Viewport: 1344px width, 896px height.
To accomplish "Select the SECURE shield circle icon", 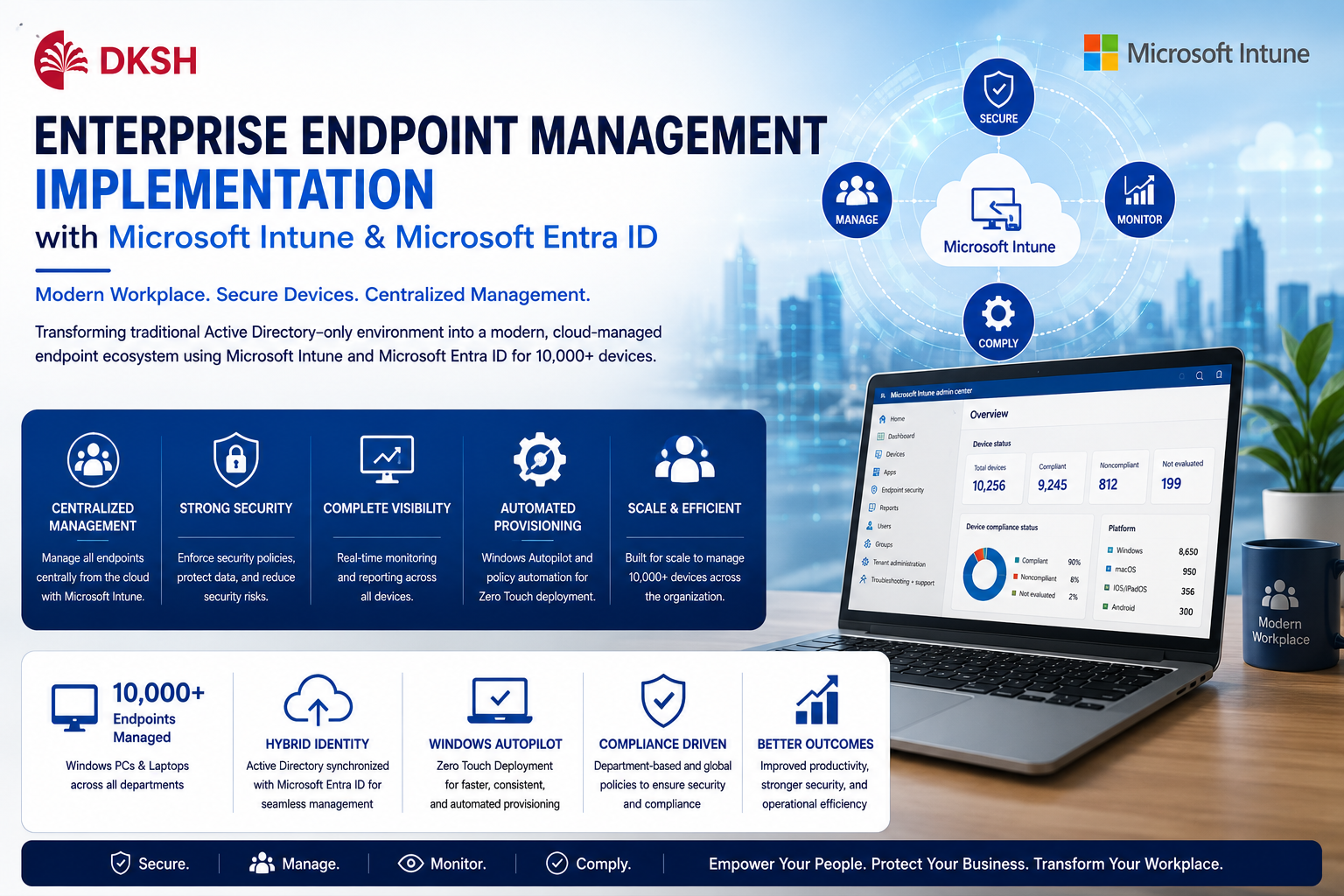I will pos(998,95).
